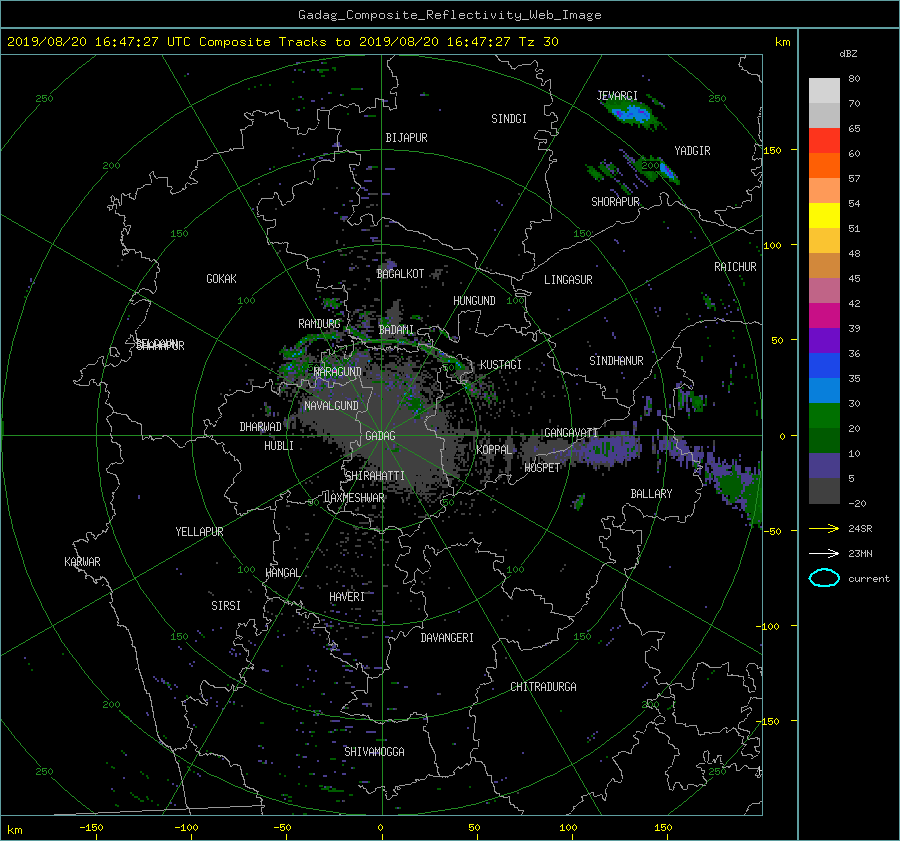Screen dimensions: 900x841
Task: Click the BIJAPUR city label
Action: point(406,138)
